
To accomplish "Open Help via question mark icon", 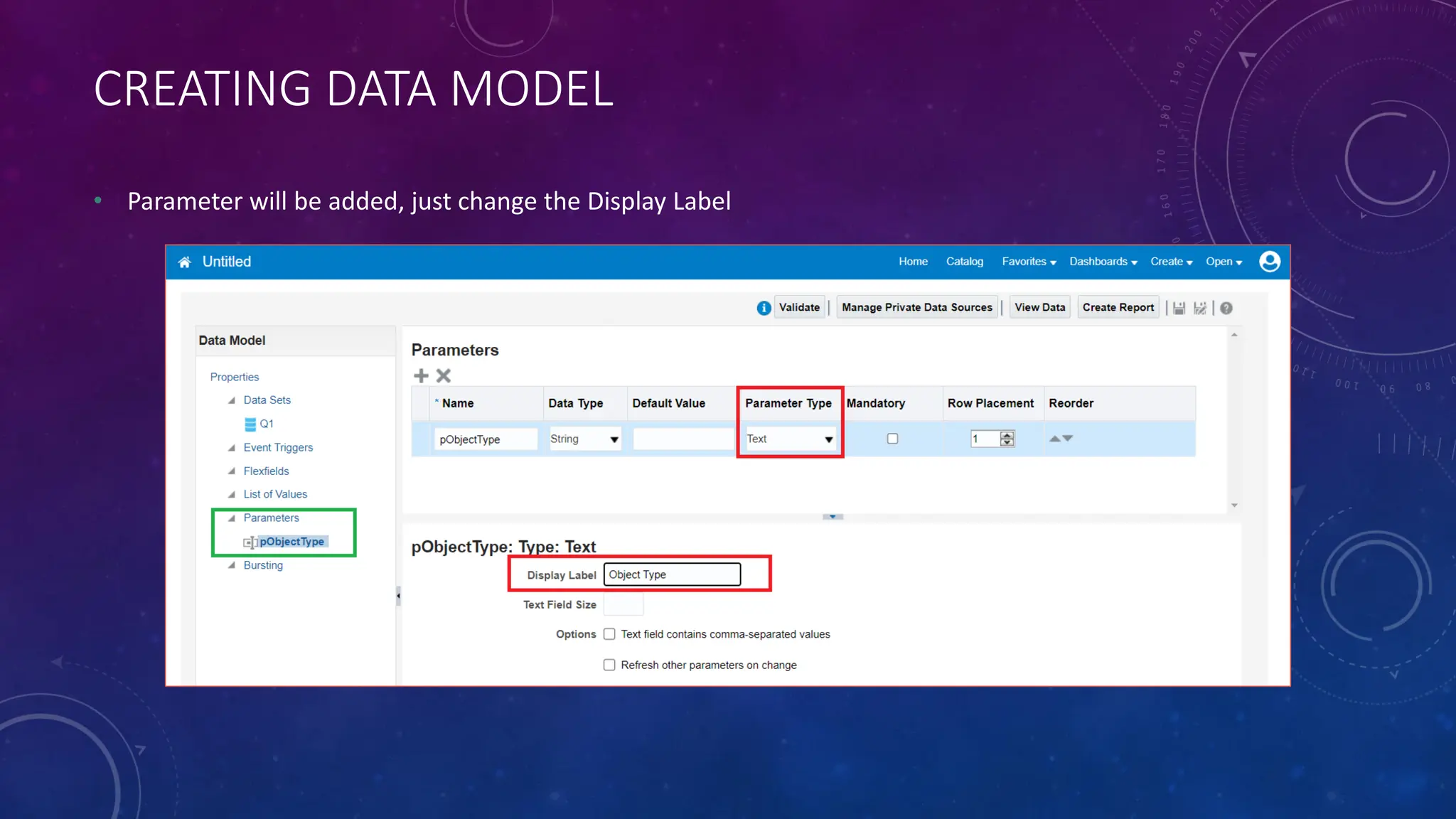I will click(x=1226, y=308).
